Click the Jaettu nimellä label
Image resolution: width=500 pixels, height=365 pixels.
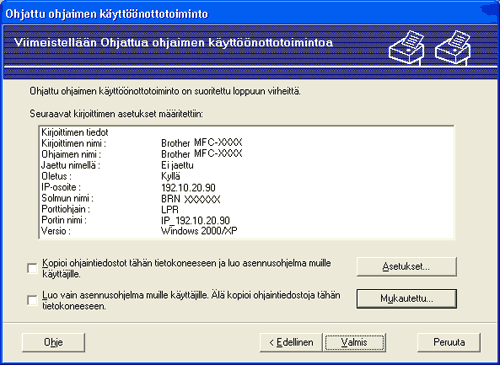coord(71,165)
